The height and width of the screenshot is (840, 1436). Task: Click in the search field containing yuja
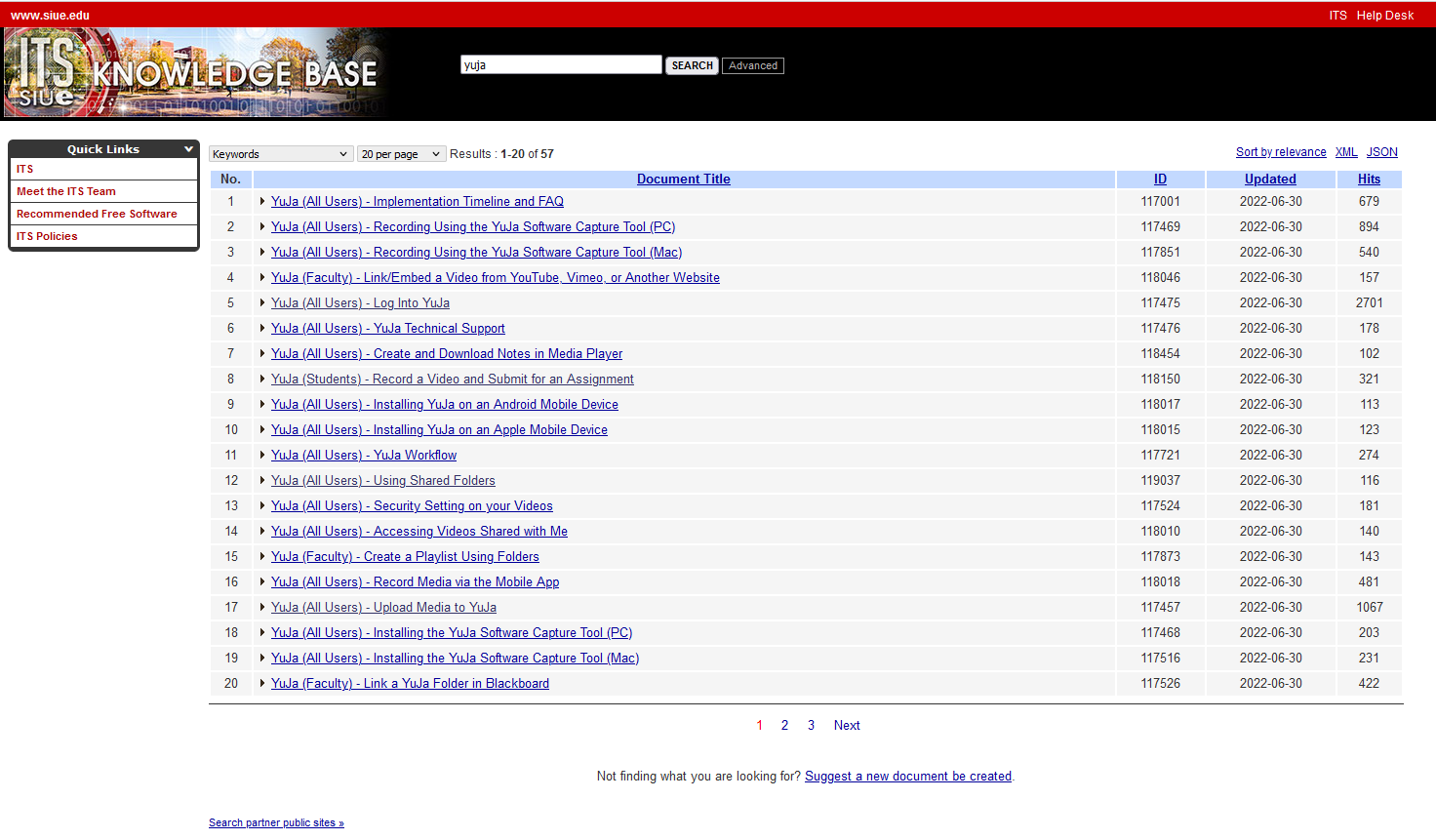pyautogui.click(x=560, y=65)
